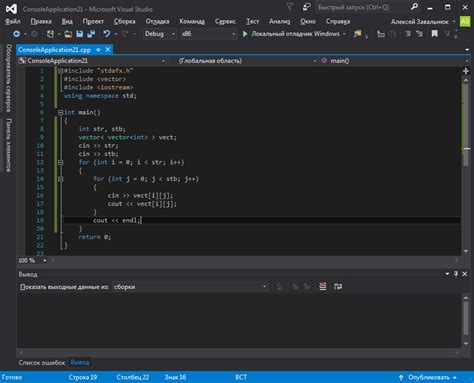Click the Publish up-arrow icon in status bar
Screen dimensions: 474x383
click(401, 377)
